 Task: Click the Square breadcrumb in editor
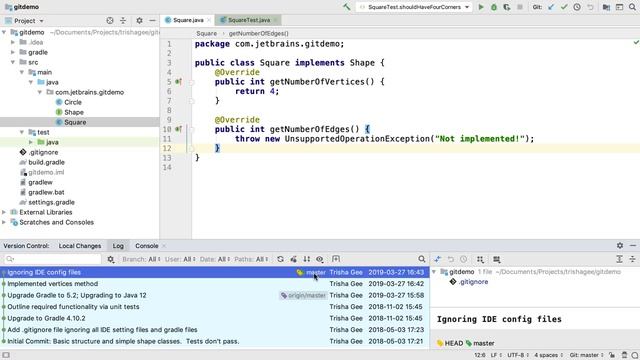click(x=207, y=33)
